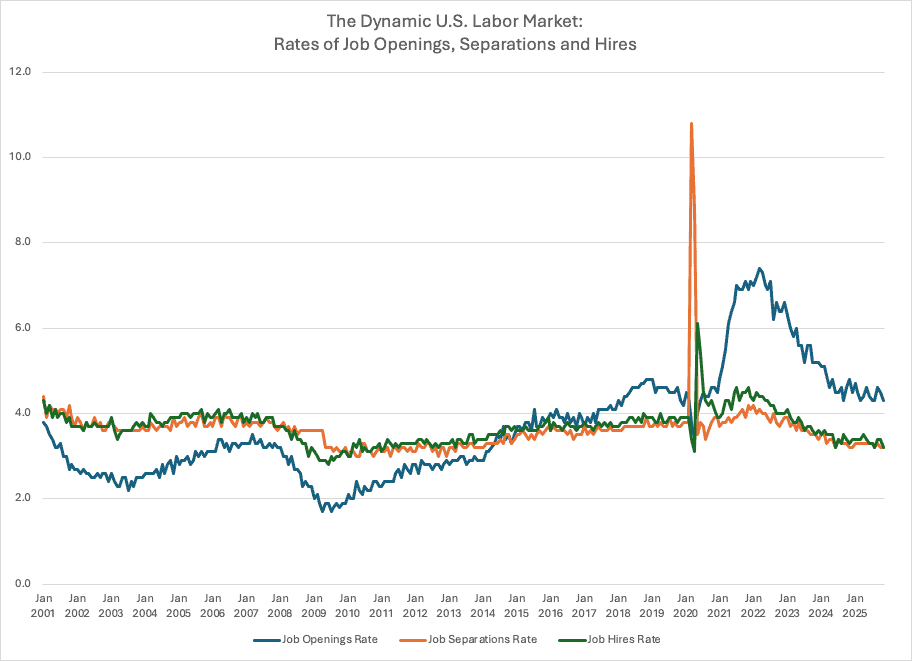
Task: Click the 0.0 label on the vertical axis
Action: pos(21,584)
